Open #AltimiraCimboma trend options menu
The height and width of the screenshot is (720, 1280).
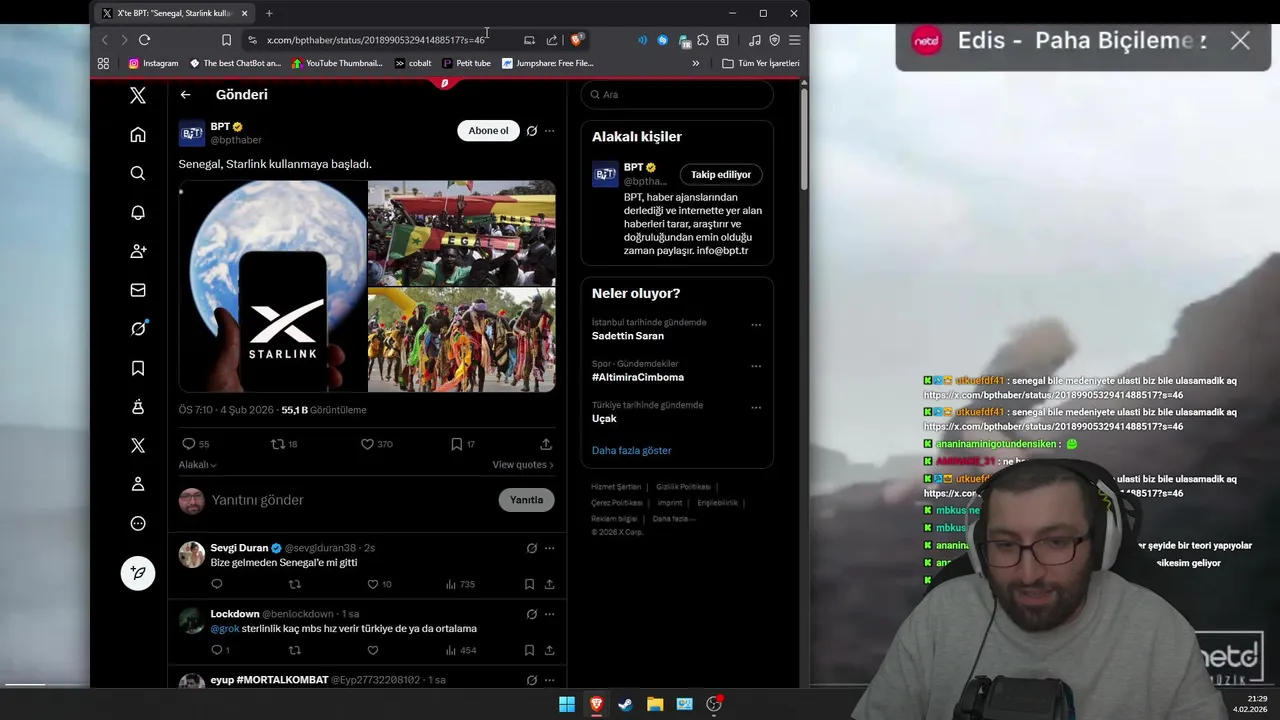[756, 366]
